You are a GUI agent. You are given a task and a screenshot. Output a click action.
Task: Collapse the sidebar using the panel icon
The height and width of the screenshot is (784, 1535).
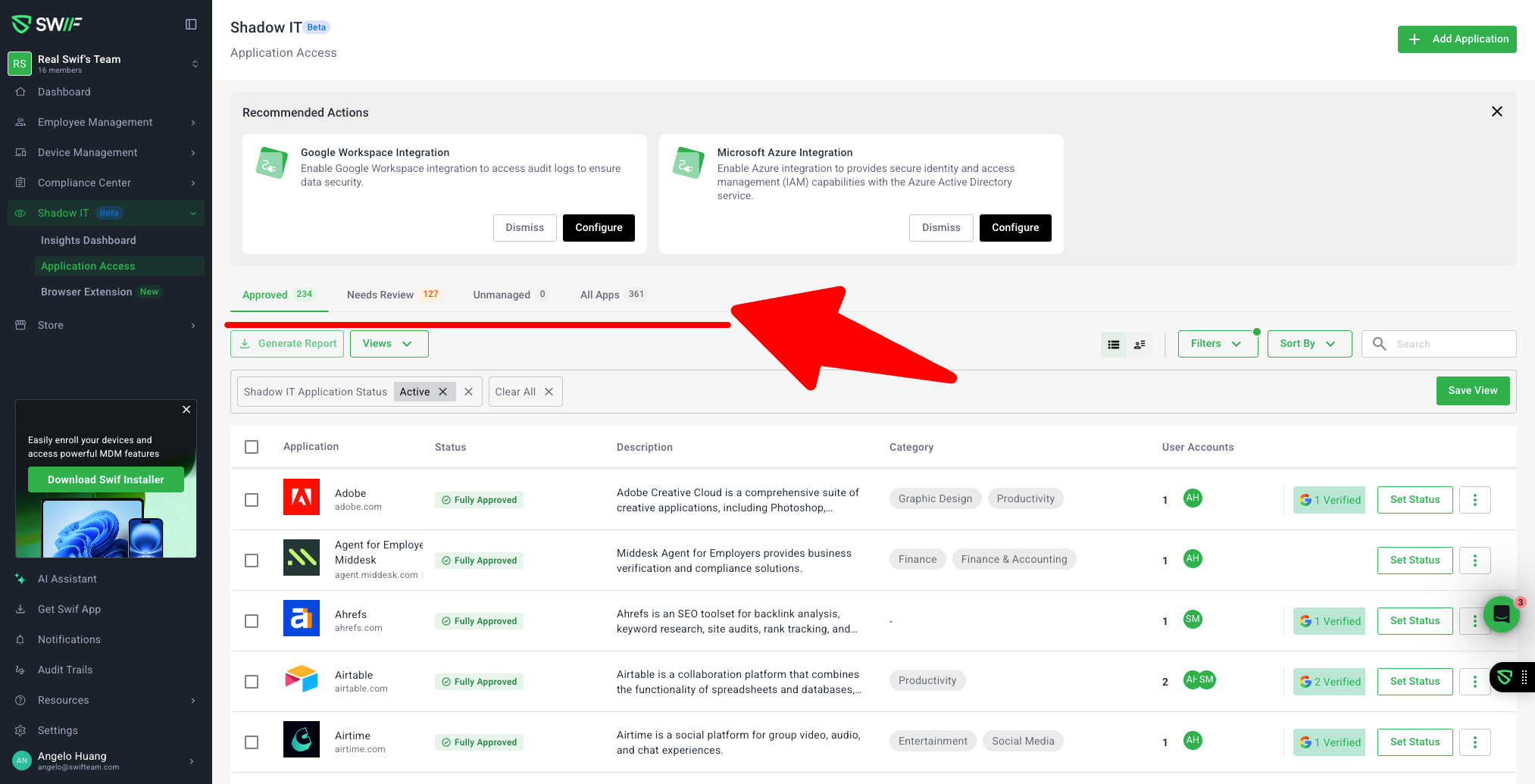pos(191,24)
